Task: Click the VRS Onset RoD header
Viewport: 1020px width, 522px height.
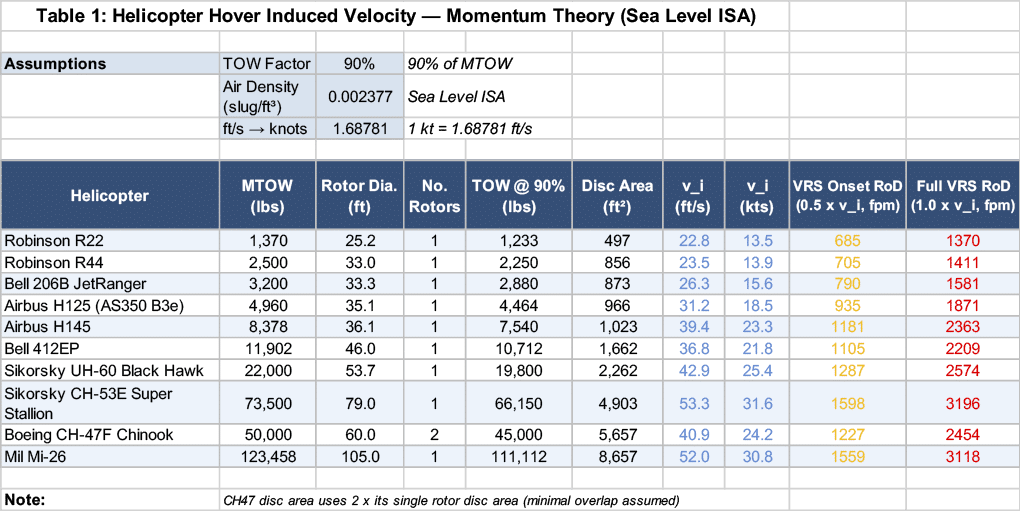Action: (848, 195)
